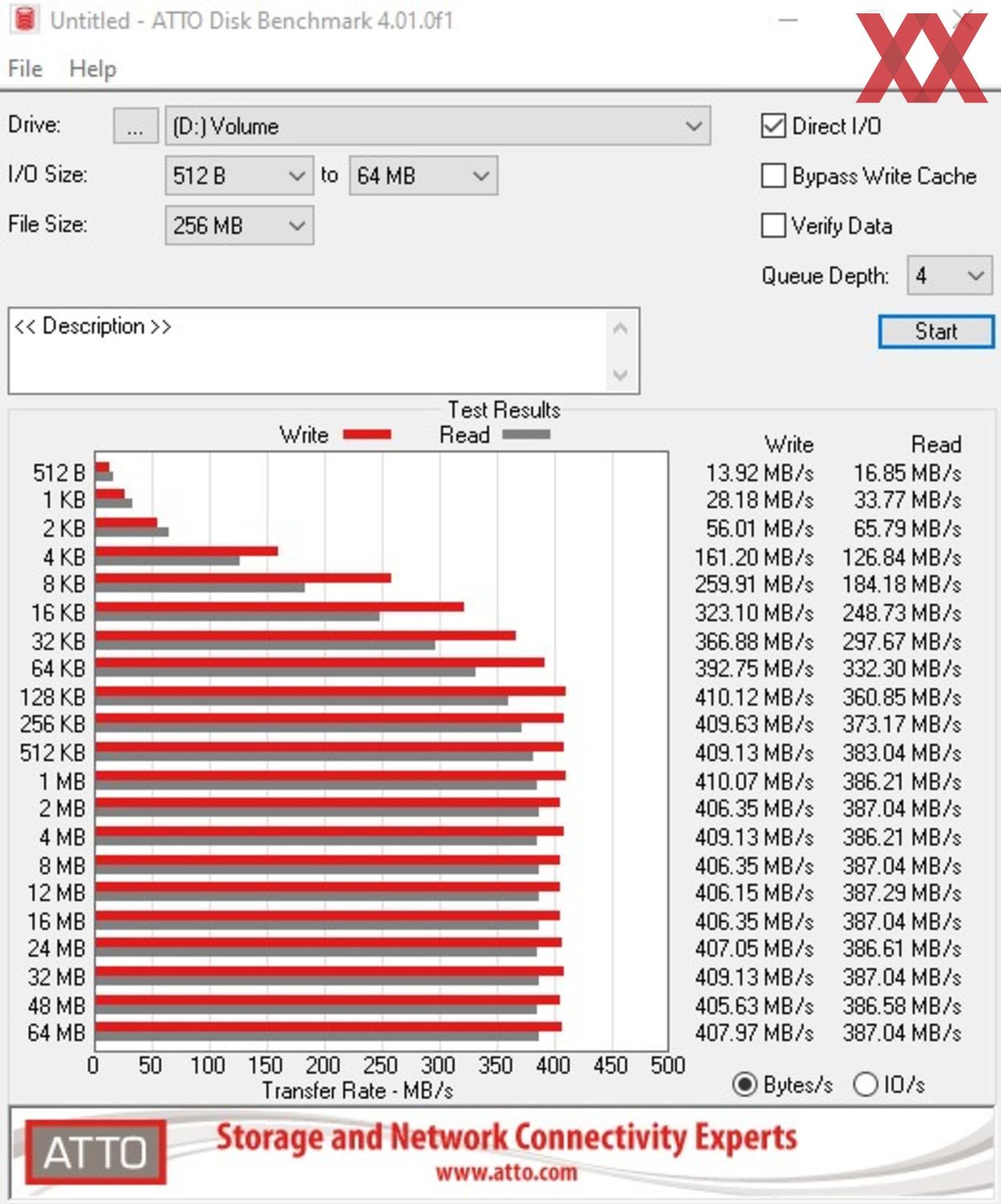The height and width of the screenshot is (1204, 1001).
Task: Click the Description scrollbar up arrow
Action: point(620,328)
